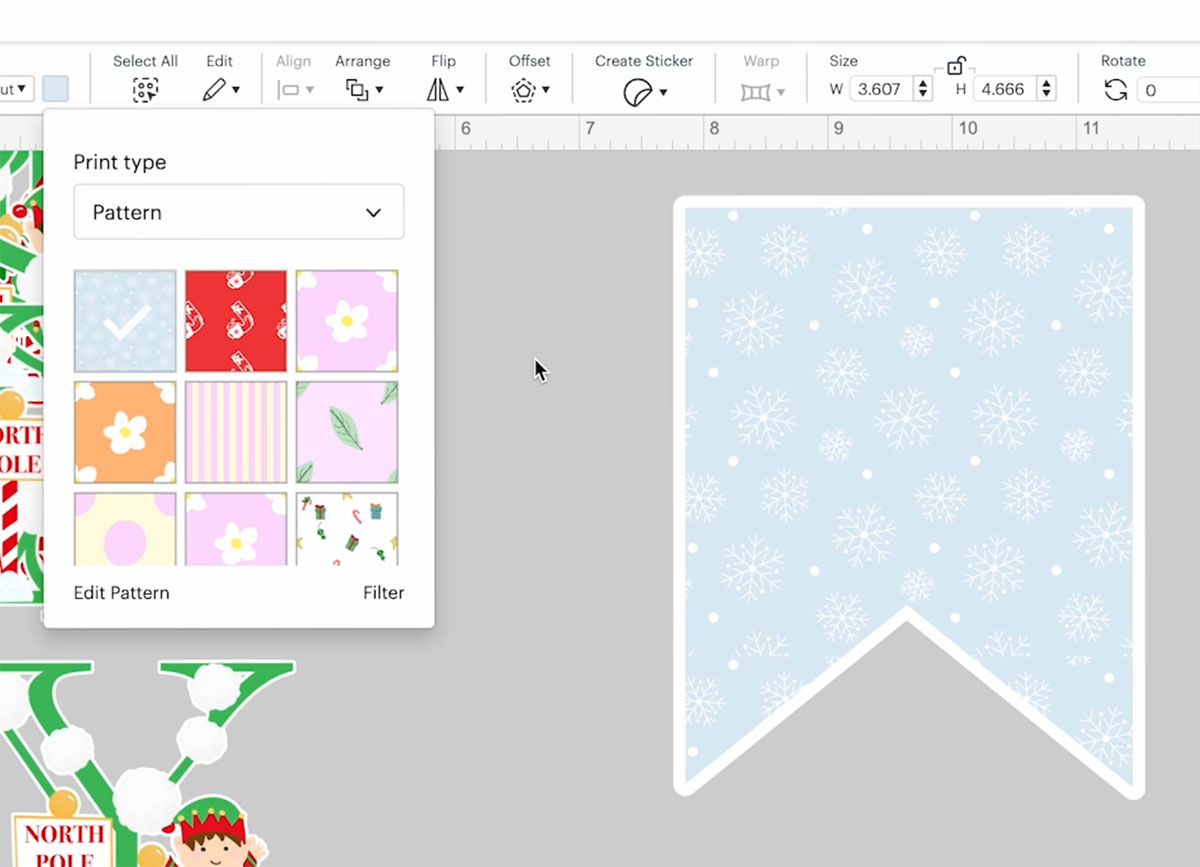This screenshot has height=867, width=1200.
Task: Click the light blue material color swatch
Action: (56, 89)
